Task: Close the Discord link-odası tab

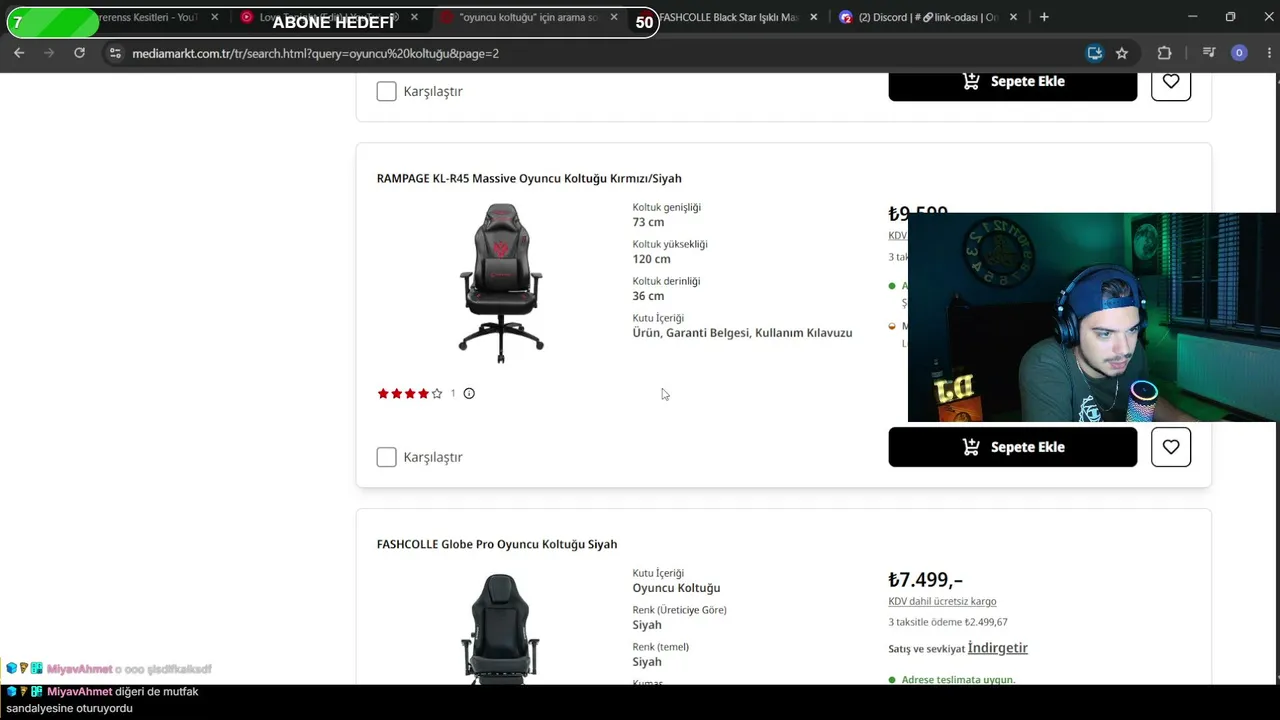Action: (1014, 17)
